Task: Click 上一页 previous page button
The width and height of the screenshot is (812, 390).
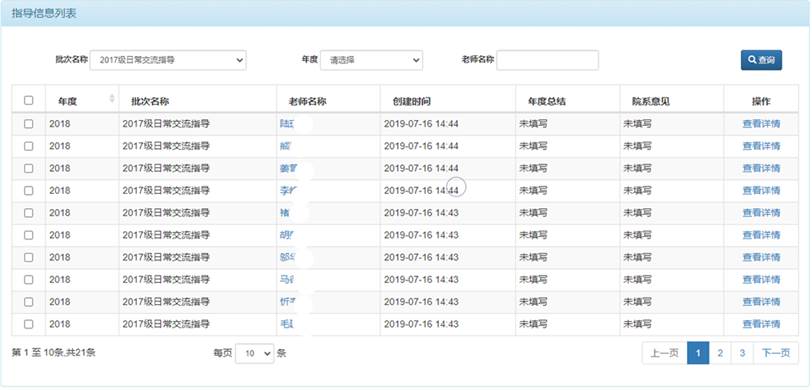Action: click(x=664, y=353)
